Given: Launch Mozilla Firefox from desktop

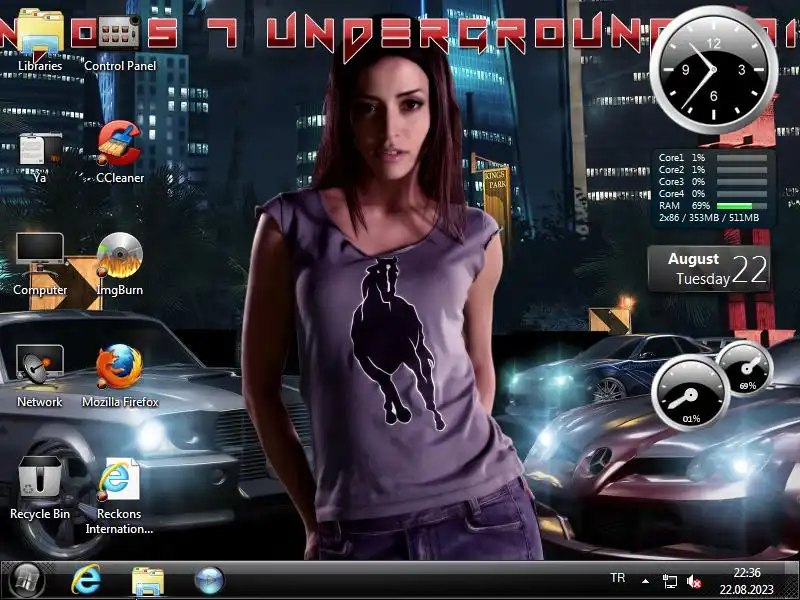Looking at the screenshot, I should click(120, 375).
